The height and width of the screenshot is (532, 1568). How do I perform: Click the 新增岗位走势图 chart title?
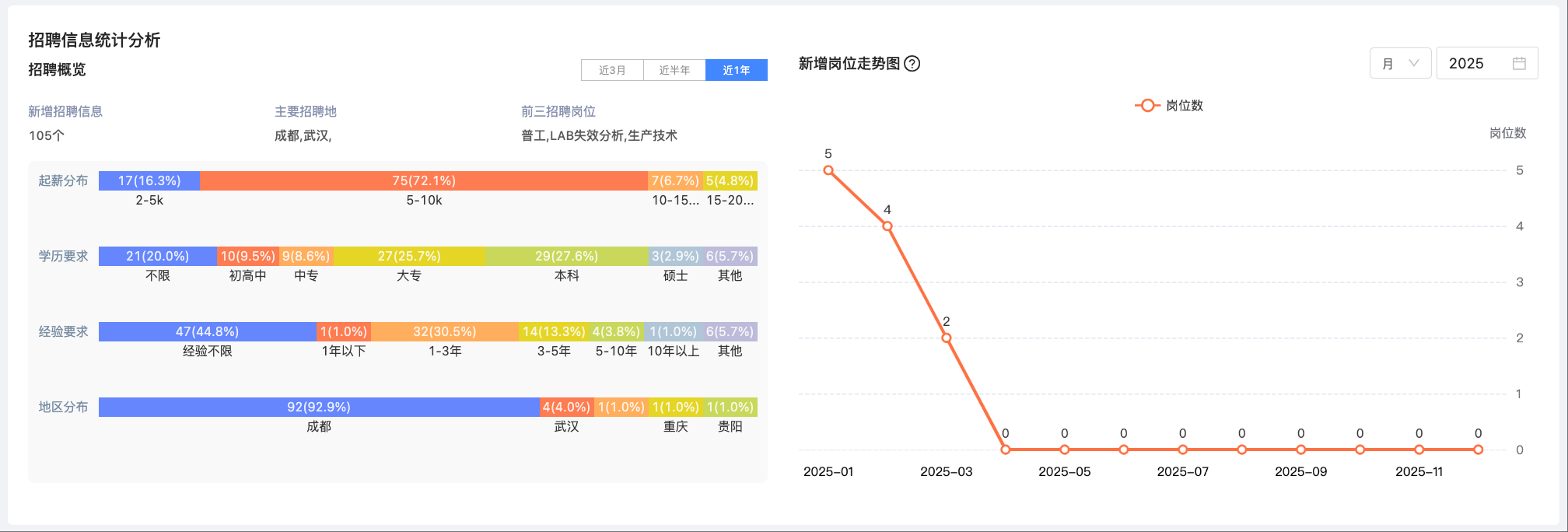(849, 64)
